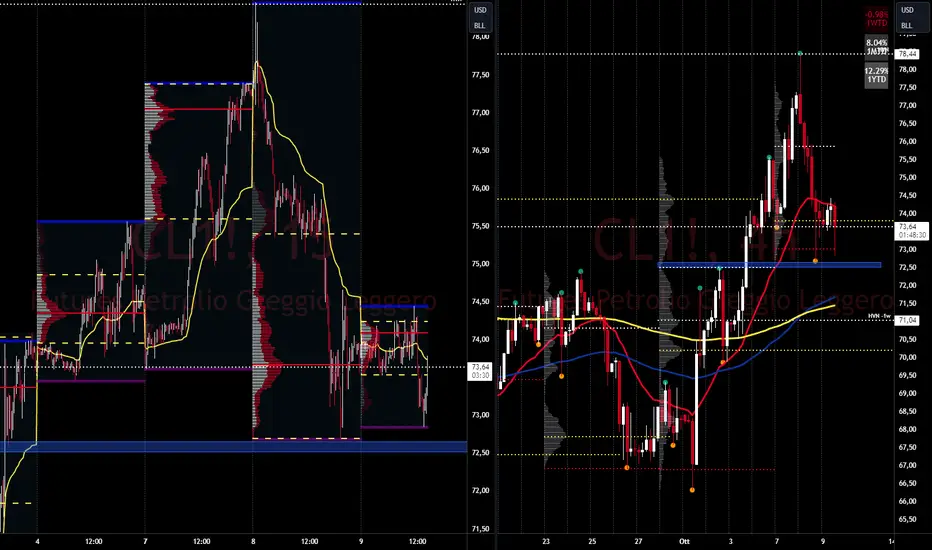
Task: Select the 78,44 price label on right axis
Action: 907,54
